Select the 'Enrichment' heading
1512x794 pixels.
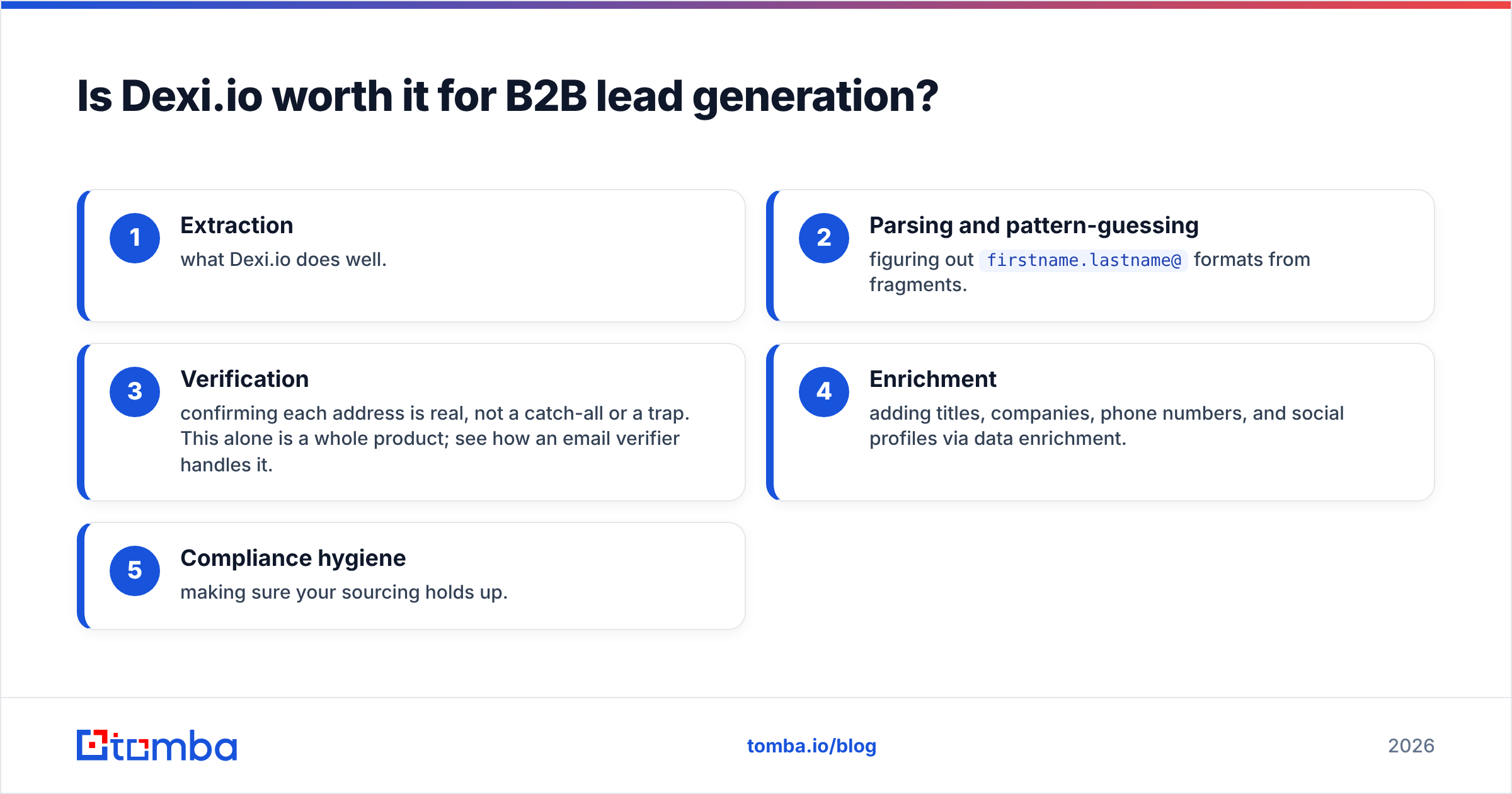933,379
